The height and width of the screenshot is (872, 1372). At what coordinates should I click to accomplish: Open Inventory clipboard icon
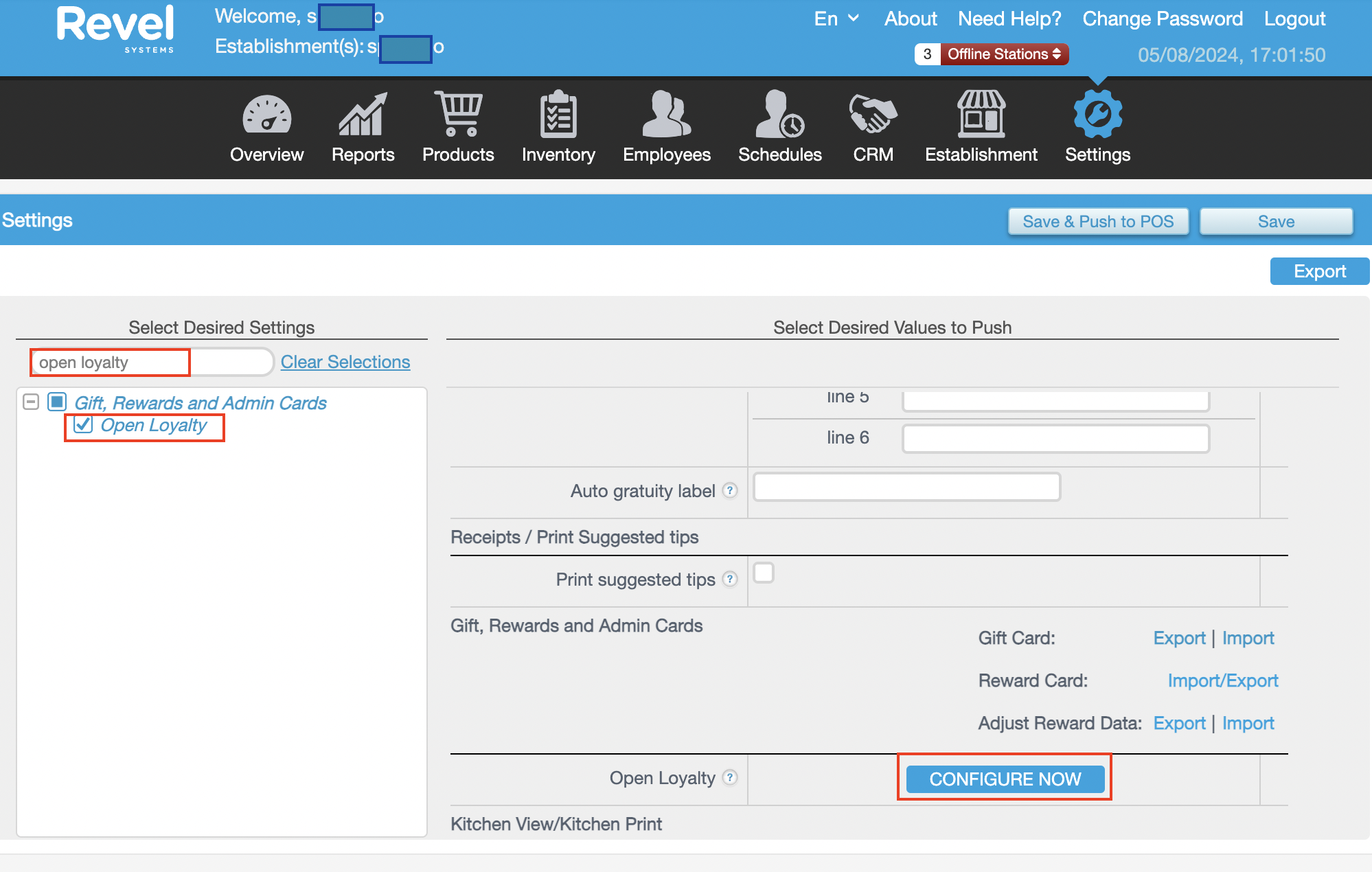(558, 114)
